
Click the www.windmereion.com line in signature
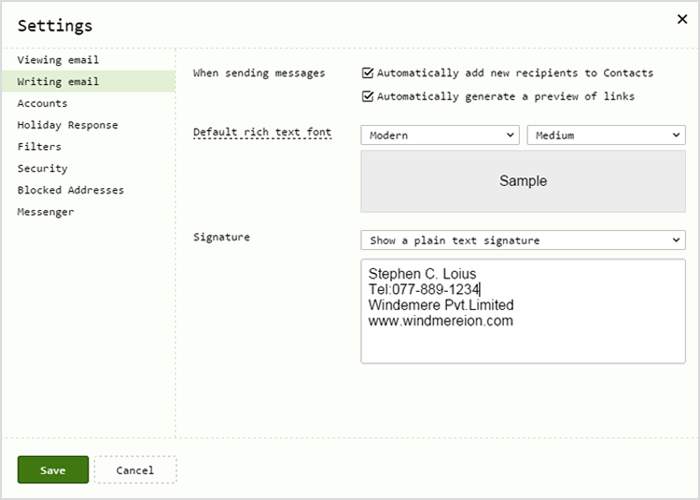click(x=441, y=321)
